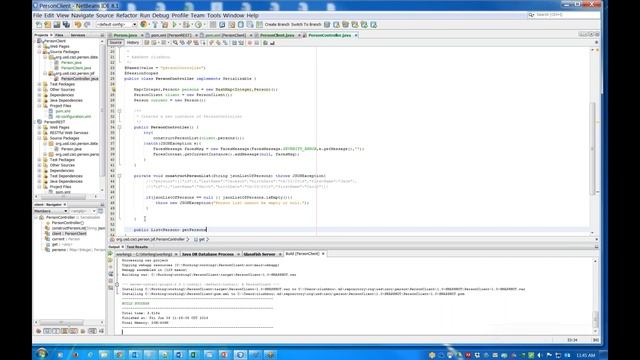
Task: Click the Redo toolbar icon
Action: pos(87,24)
